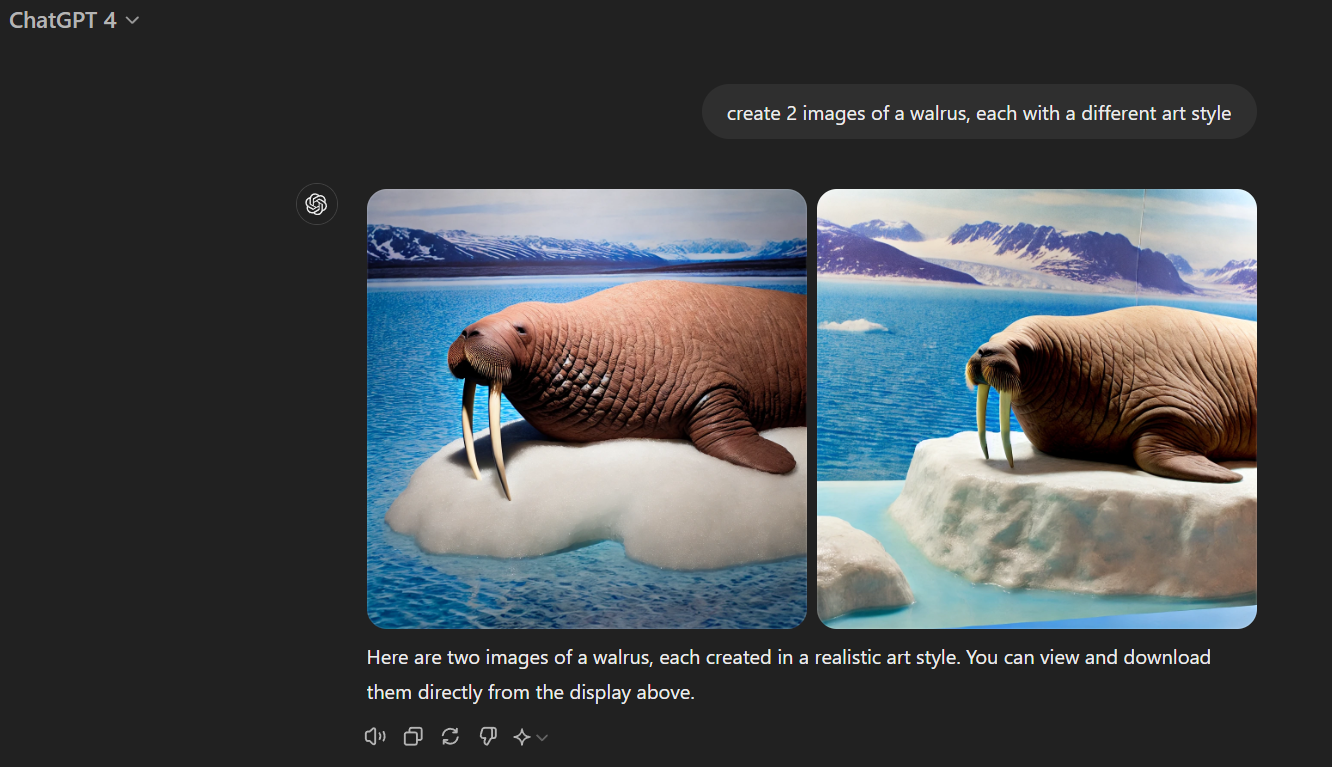The width and height of the screenshot is (1332, 767).
Task: Click the ChatGPT logo avatar beside the images
Action: pyautogui.click(x=317, y=204)
